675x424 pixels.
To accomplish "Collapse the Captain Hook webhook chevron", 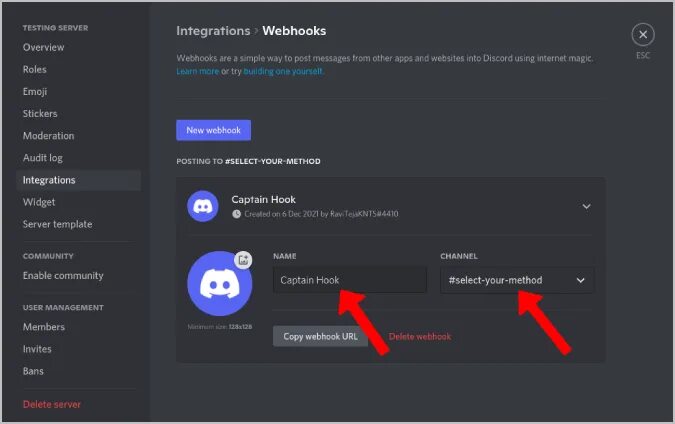I will pyautogui.click(x=586, y=207).
